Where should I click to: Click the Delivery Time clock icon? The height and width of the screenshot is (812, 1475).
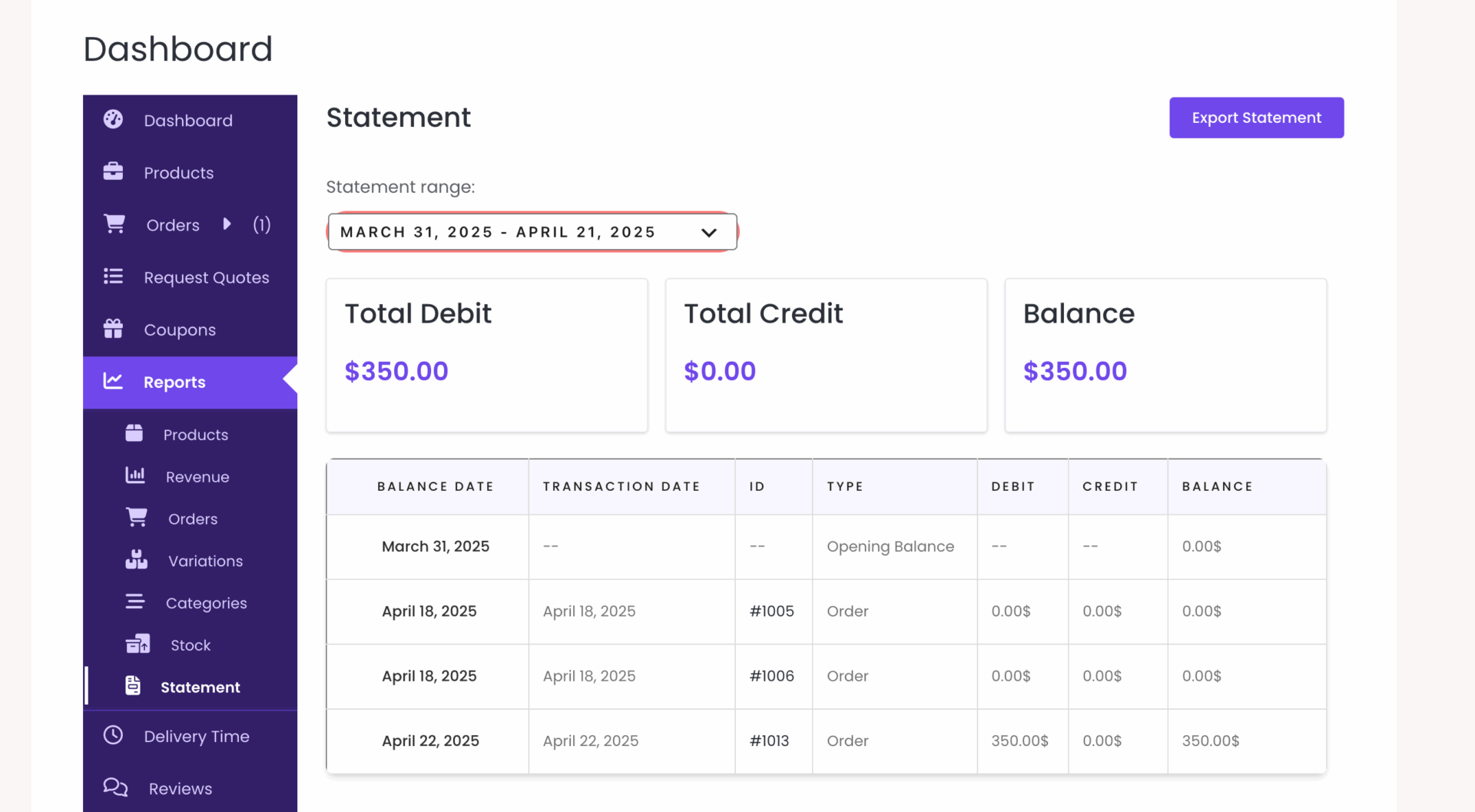click(113, 735)
